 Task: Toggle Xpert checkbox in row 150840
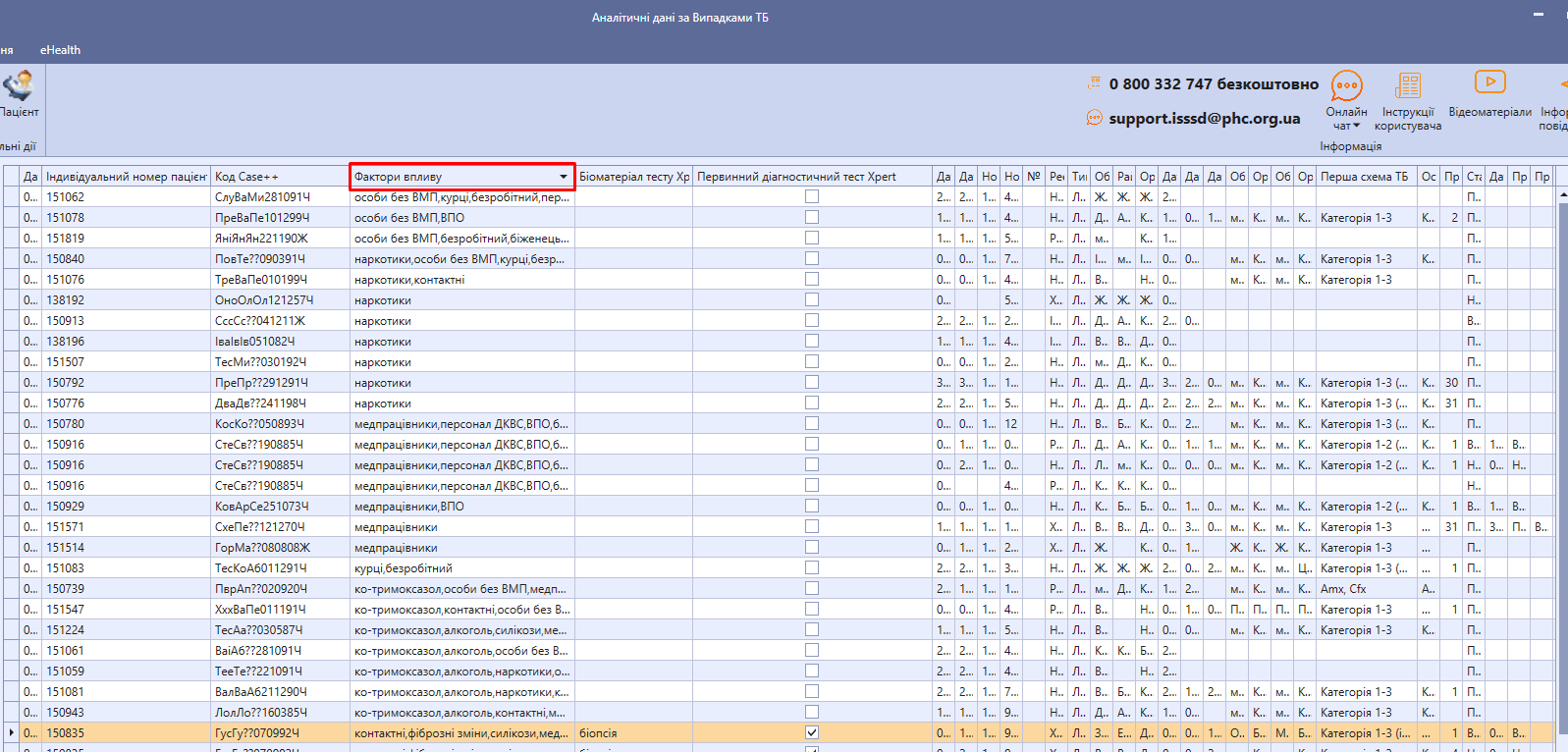(812, 258)
